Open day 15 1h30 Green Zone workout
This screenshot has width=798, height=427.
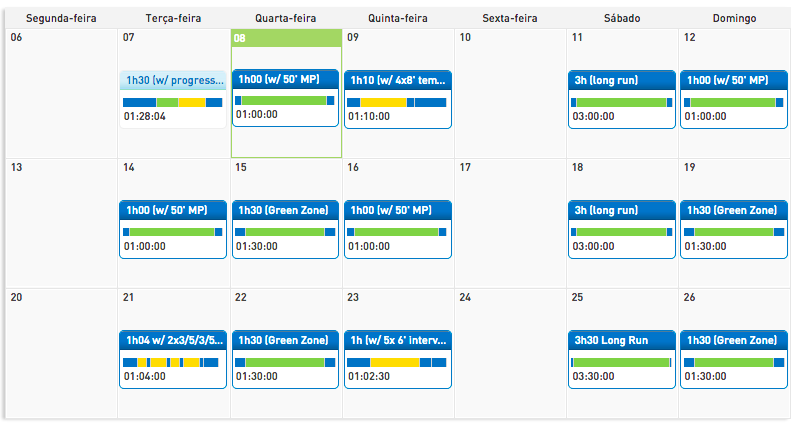(285, 210)
